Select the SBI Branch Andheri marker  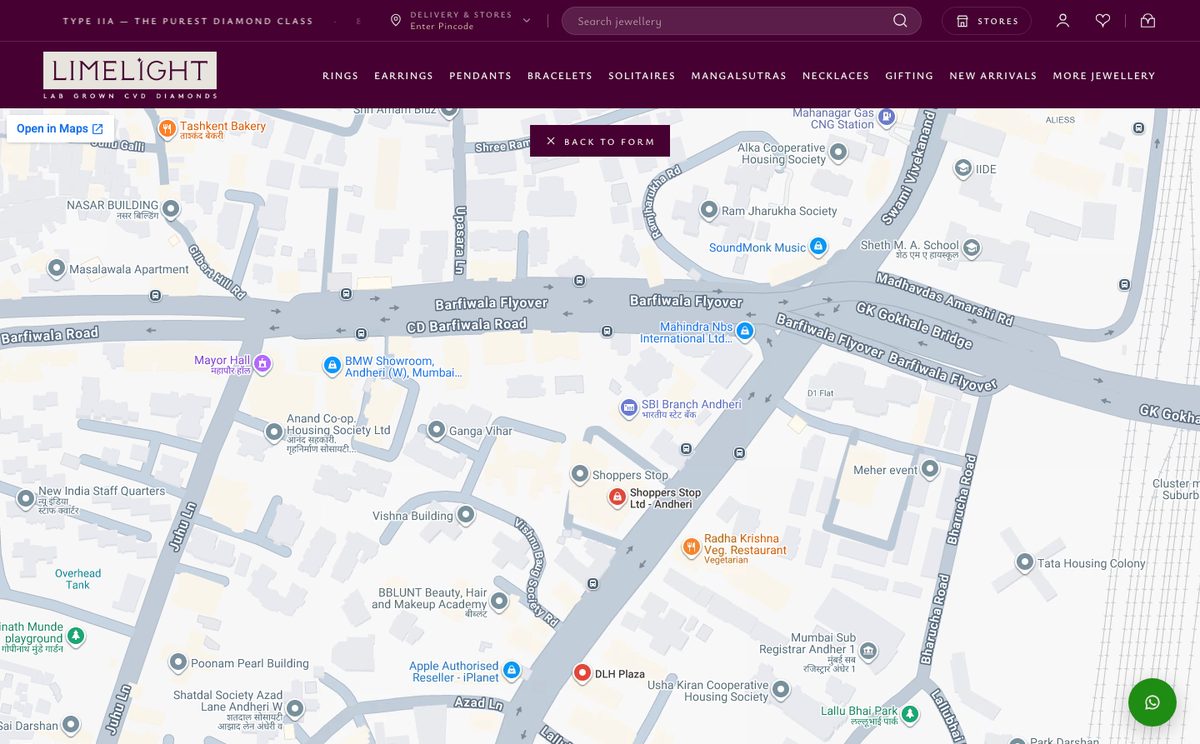(x=629, y=407)
